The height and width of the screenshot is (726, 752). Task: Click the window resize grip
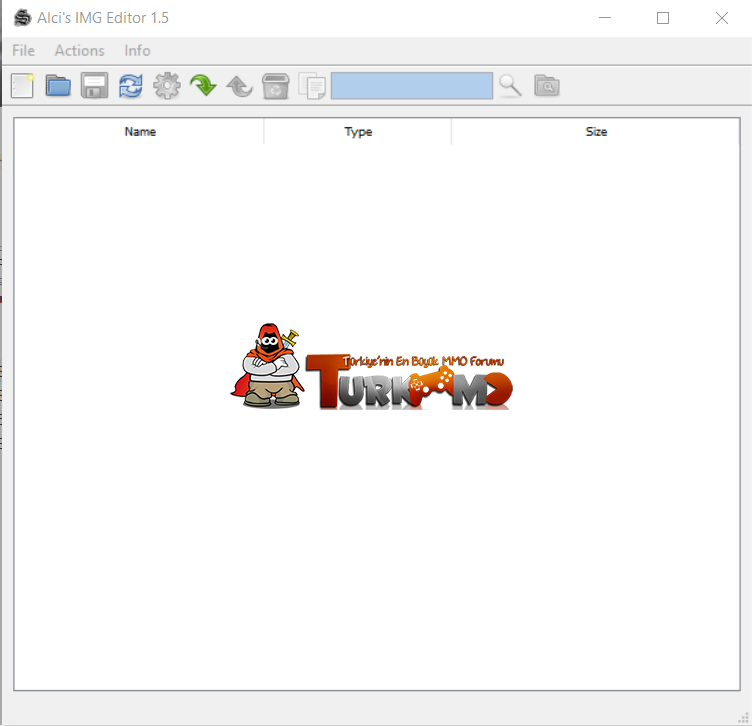click(x=743, y=718)
